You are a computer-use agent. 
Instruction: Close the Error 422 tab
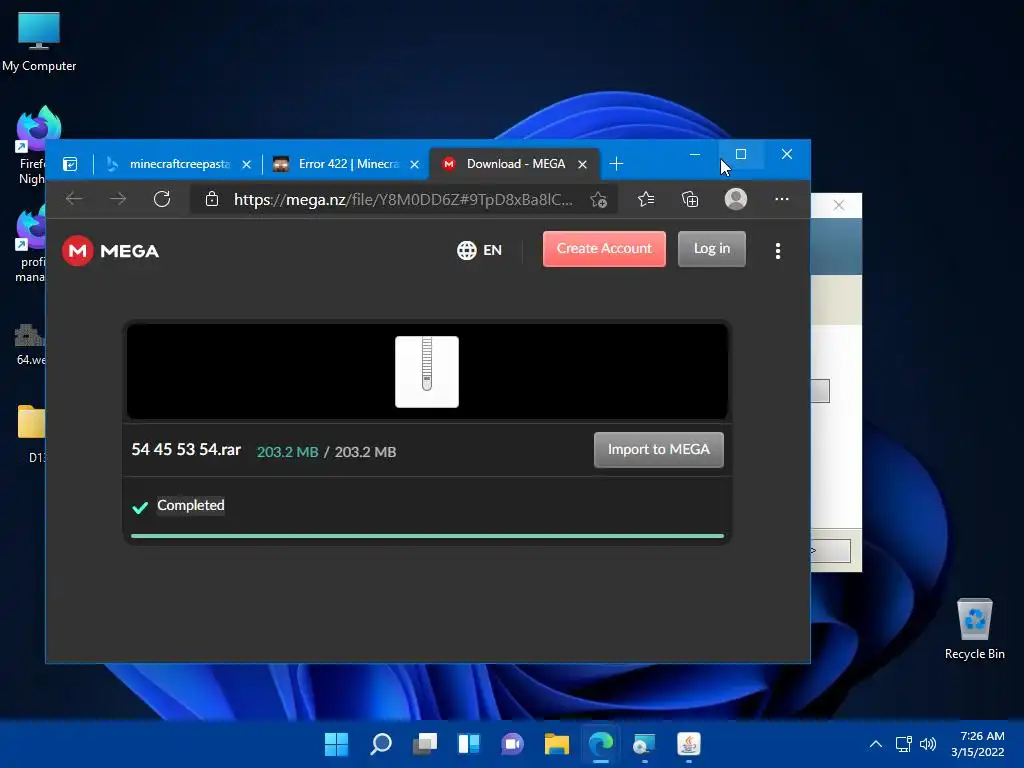tap(414, 165)
